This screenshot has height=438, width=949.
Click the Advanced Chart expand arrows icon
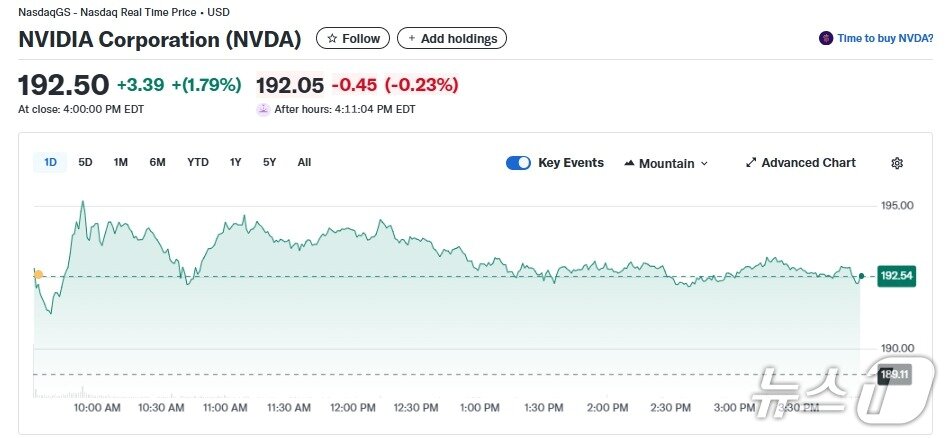coord(751,163)
